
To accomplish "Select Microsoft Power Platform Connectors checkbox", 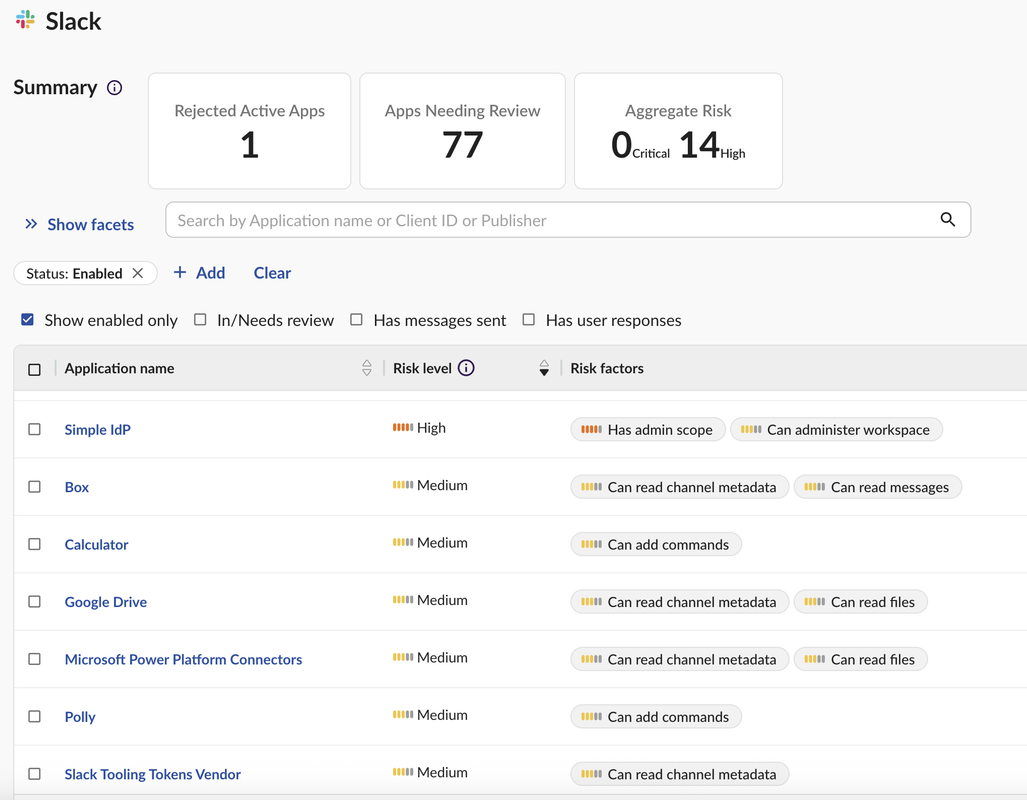I will pos(35,659).
